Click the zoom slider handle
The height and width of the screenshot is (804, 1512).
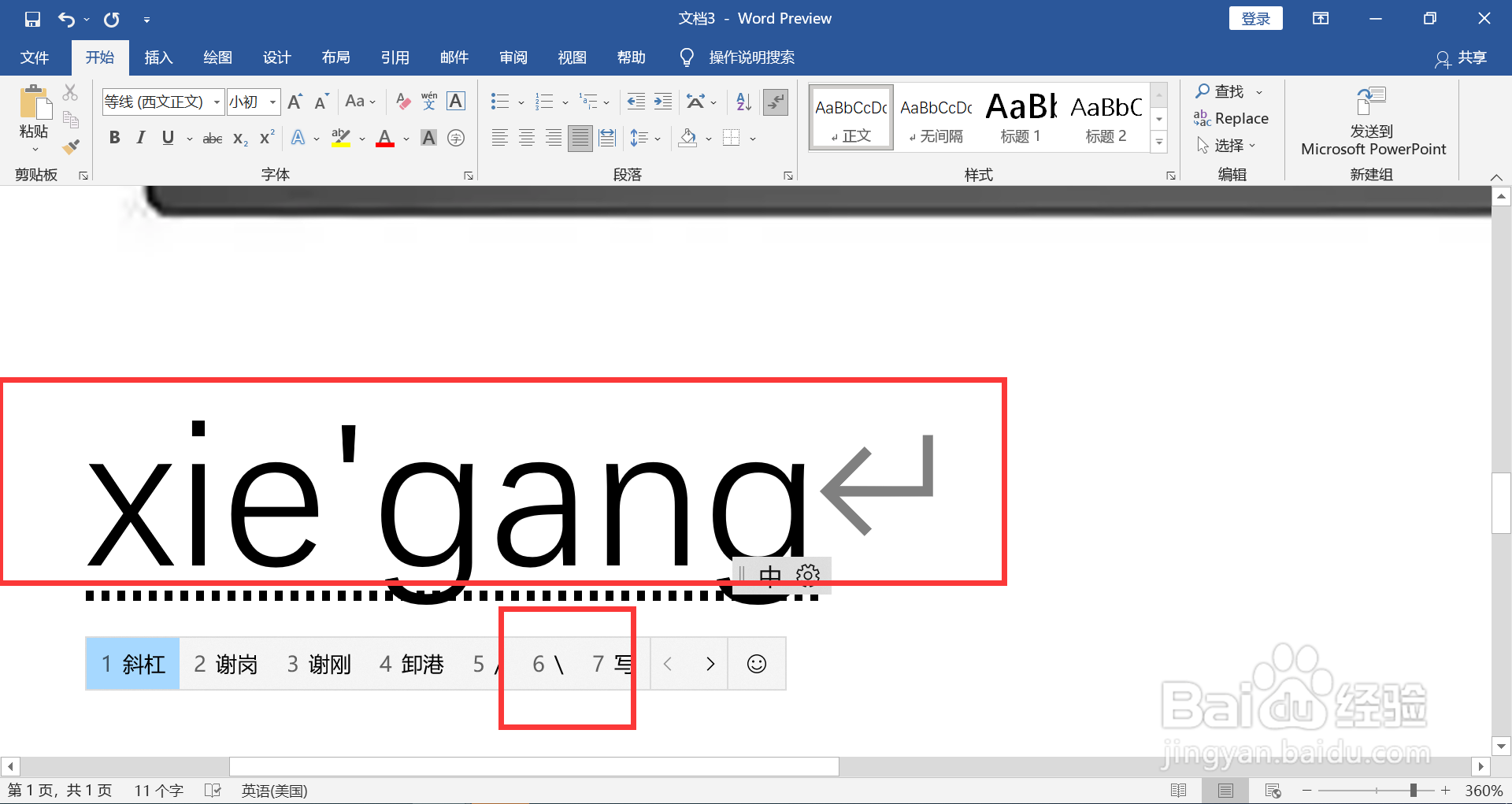pos(1414,790)
